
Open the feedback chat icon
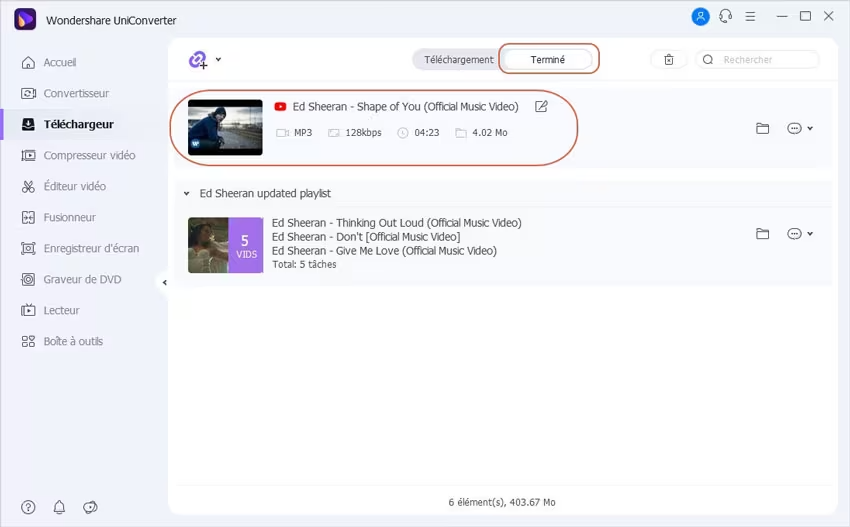(x=90, y=507)
